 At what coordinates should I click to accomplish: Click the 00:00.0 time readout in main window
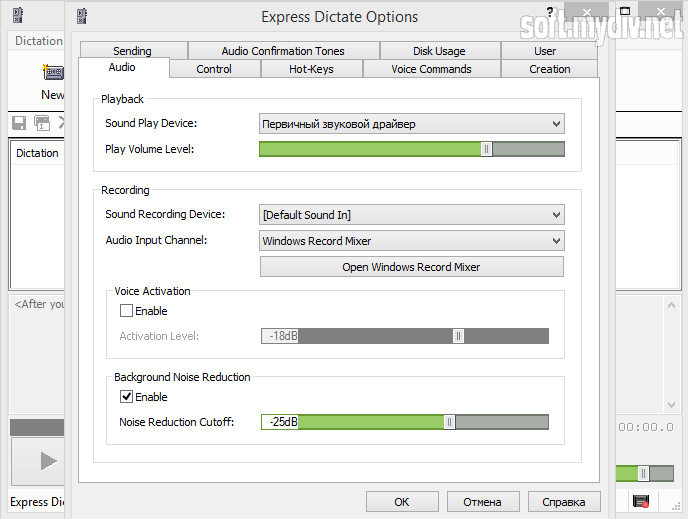pos(646,427)
